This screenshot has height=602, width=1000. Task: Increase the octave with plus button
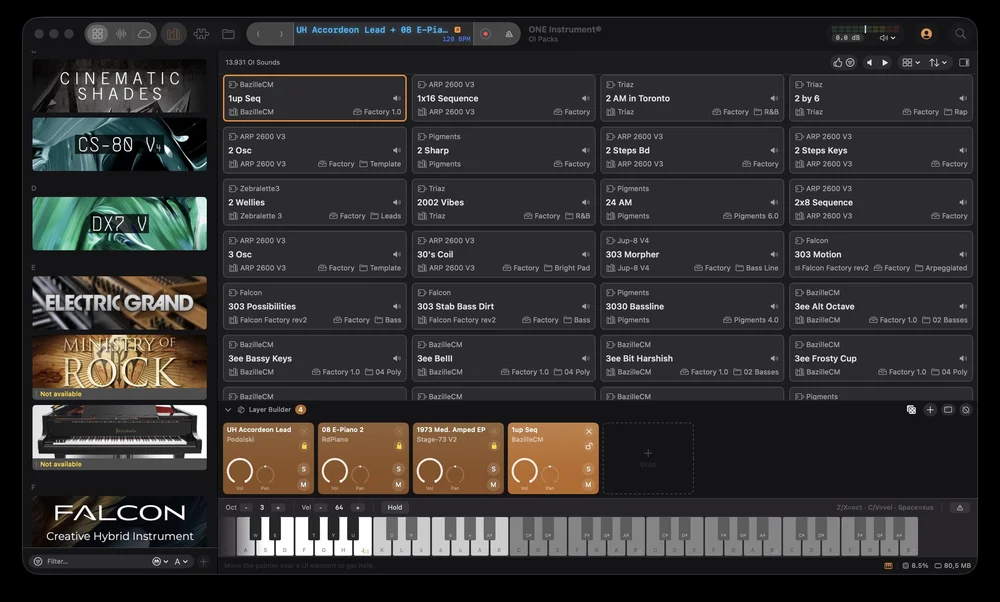277,508
